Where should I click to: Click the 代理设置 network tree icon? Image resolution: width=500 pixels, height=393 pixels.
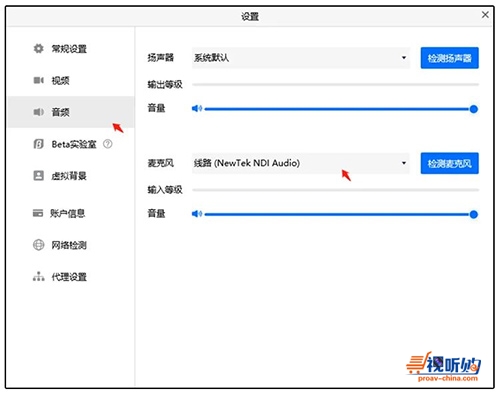(39, 276)
